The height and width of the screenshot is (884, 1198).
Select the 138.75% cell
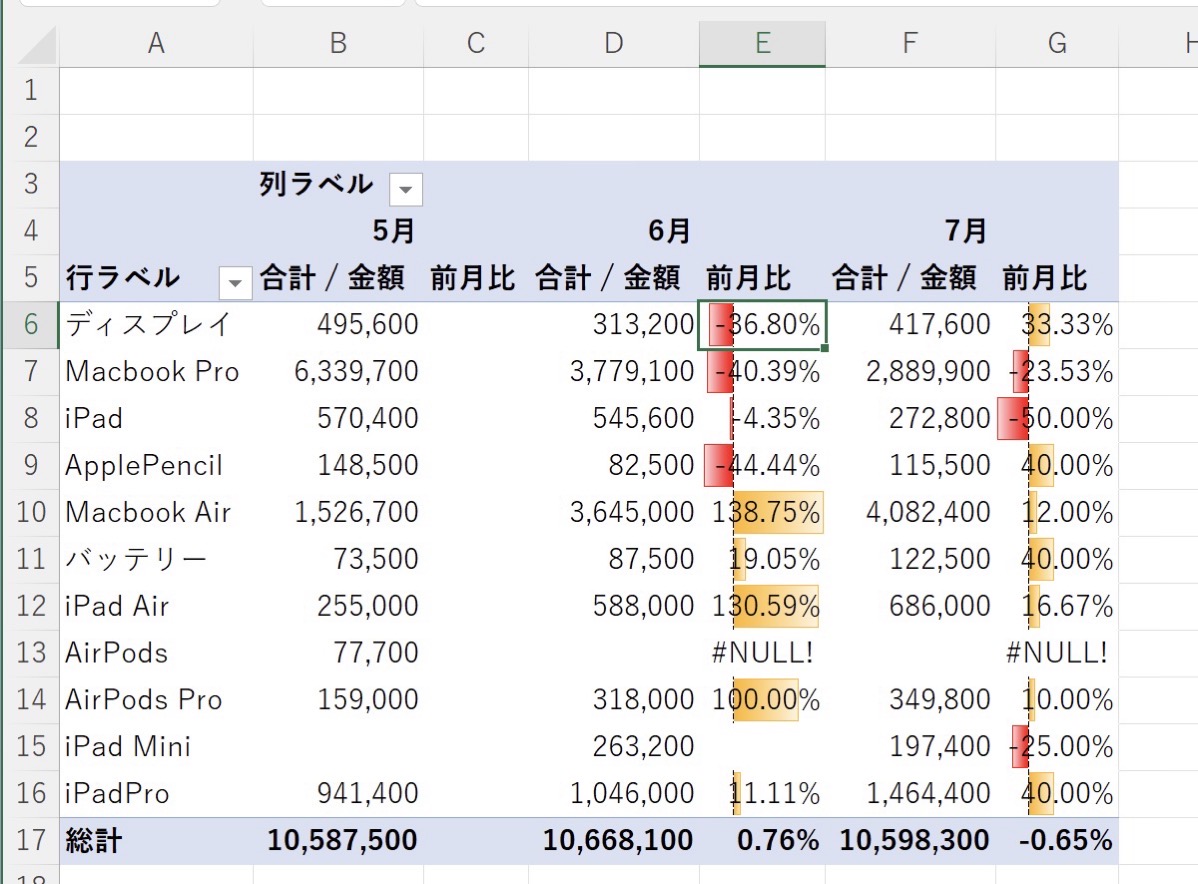[x=763, y=512]
